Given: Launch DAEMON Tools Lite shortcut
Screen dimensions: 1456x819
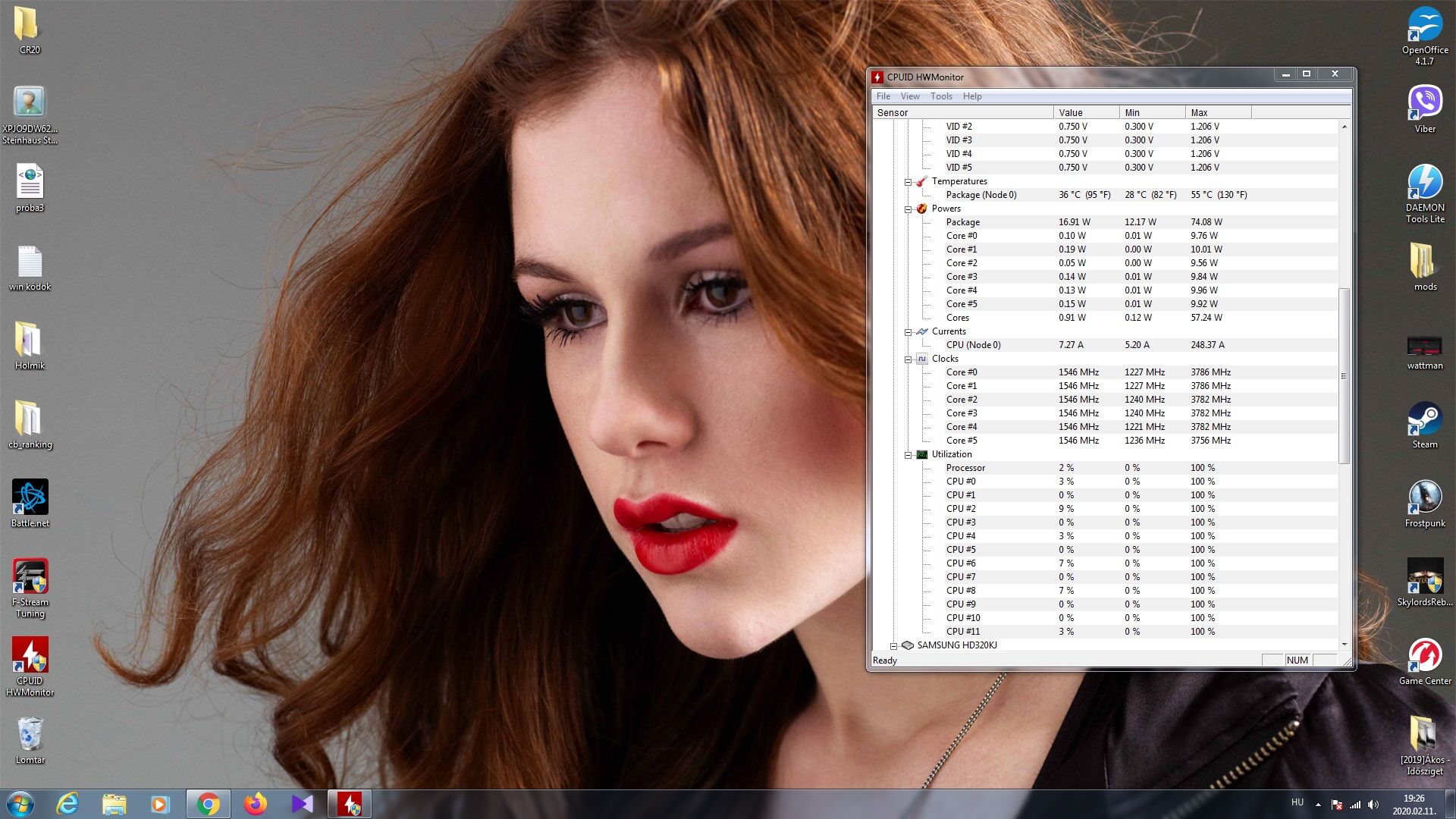Looking at the screenshot, I should pos(1425,193).
